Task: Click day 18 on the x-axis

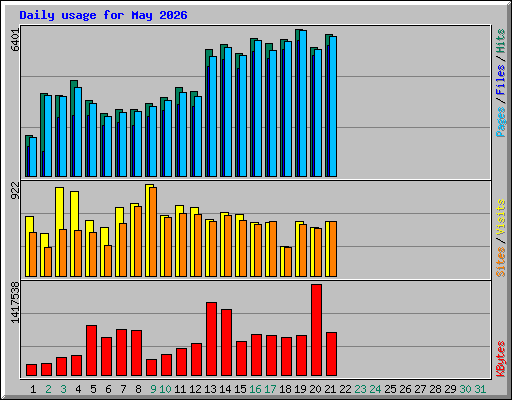Action: pyautogui.click(x=285, y=389)
